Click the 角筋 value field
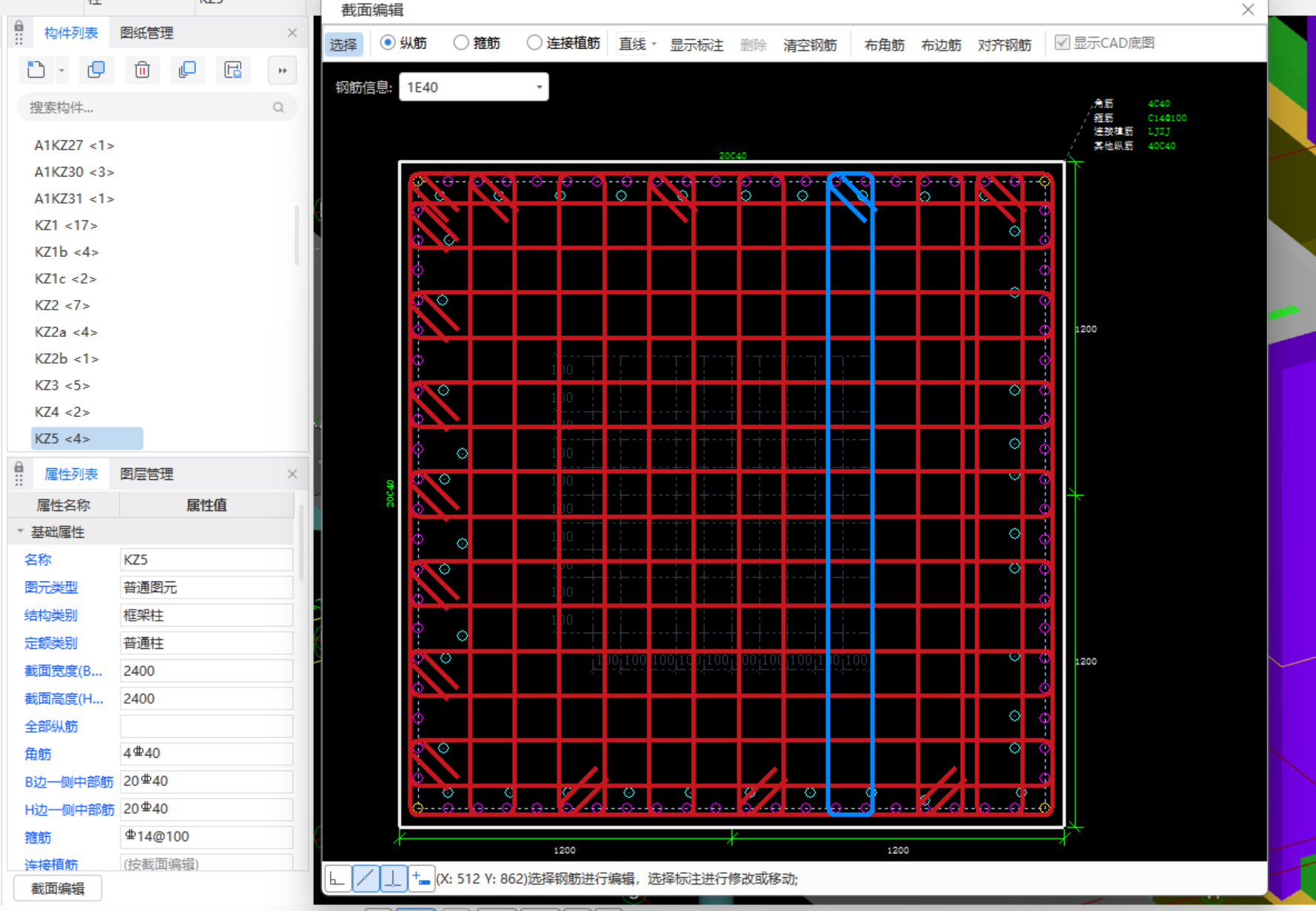Viewport: 1316px width, 911px height. [206, 753]
